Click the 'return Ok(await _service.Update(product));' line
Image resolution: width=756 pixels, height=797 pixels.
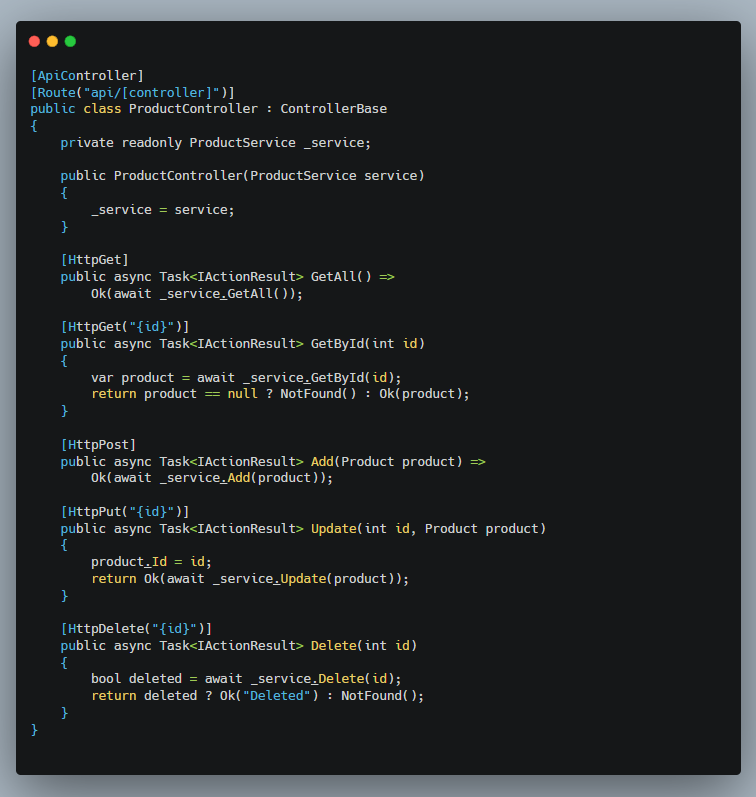(x=250, y=579)
